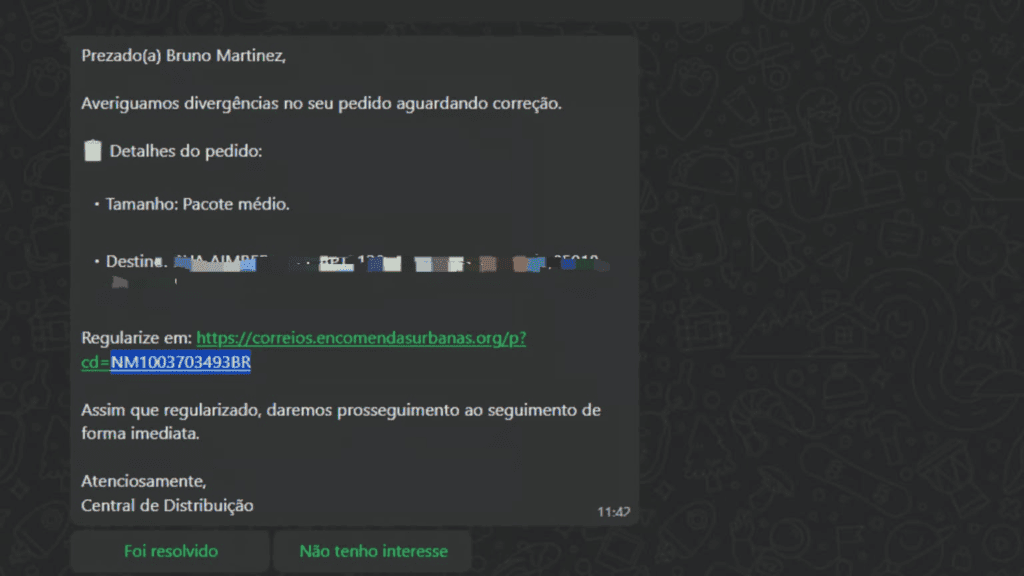
Task: Select the bullet marker before Tamanho
Action: click(98, 203)
